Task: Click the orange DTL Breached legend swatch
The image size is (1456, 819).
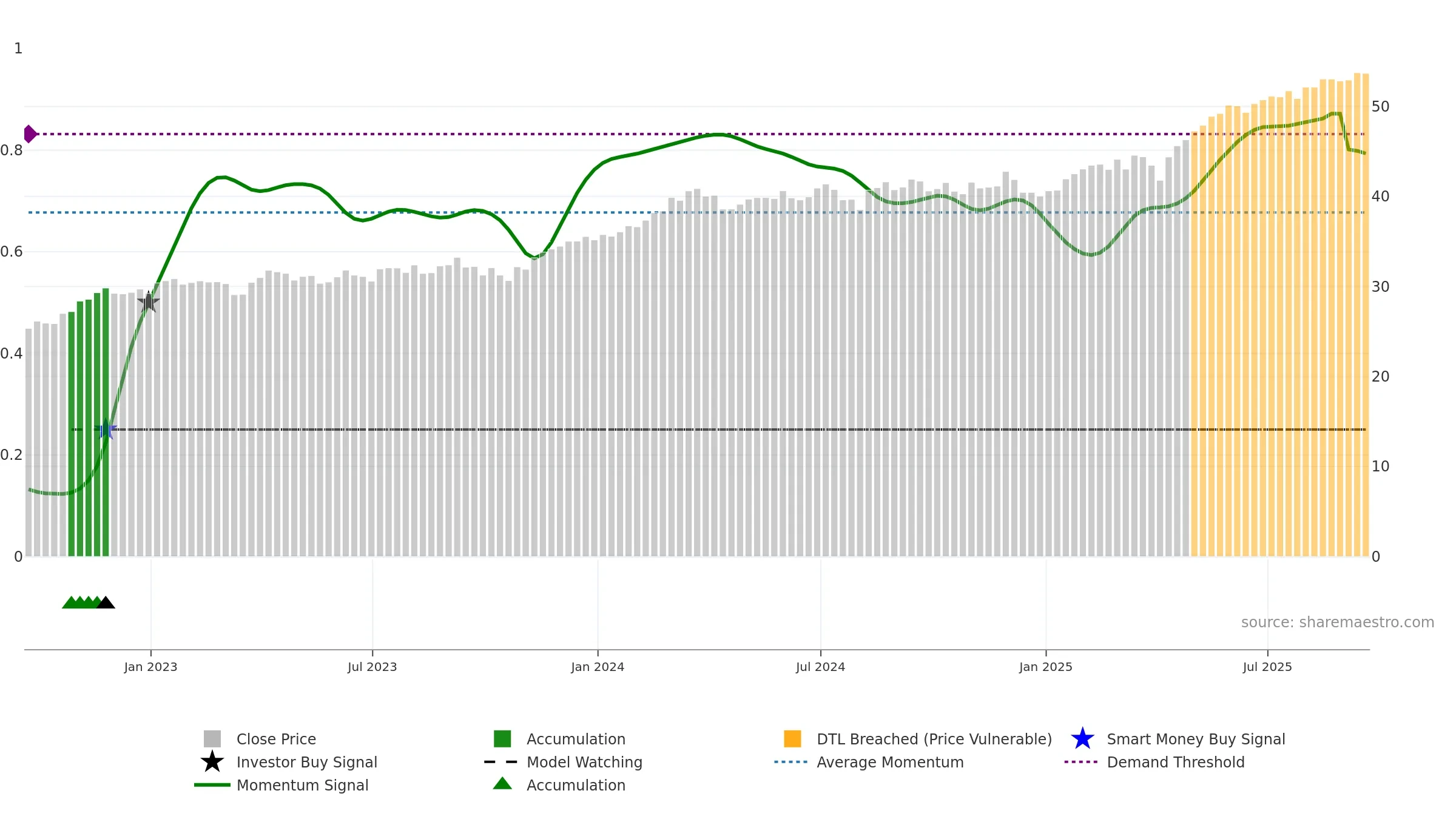Action: tap(792, 738)
